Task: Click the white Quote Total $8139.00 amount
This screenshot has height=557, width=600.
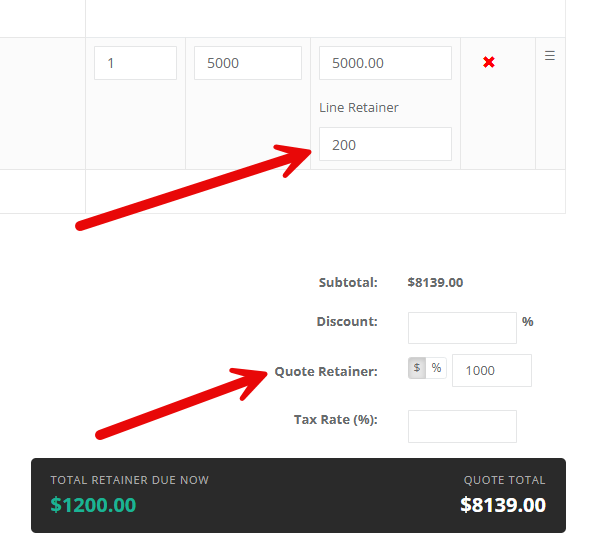Action: pyautogui.click(x=503, y=505)
